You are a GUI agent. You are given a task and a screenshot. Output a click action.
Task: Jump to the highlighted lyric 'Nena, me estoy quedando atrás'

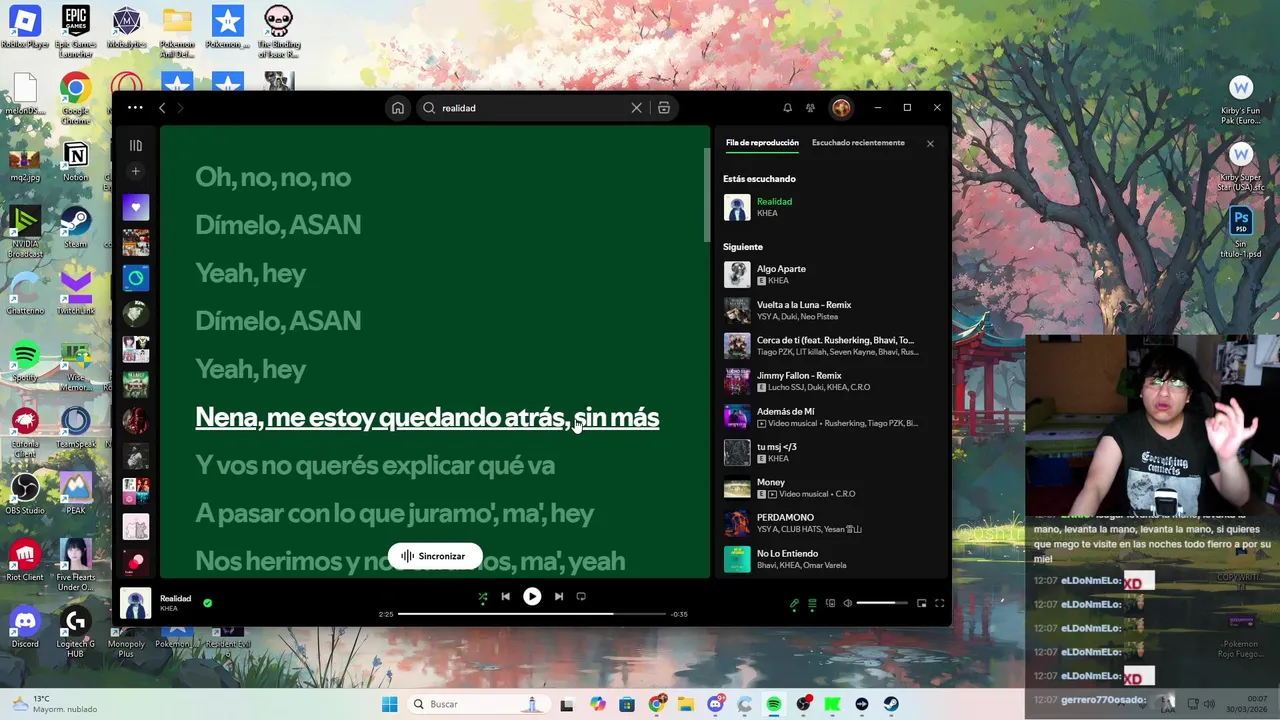(x=427, y=418)
